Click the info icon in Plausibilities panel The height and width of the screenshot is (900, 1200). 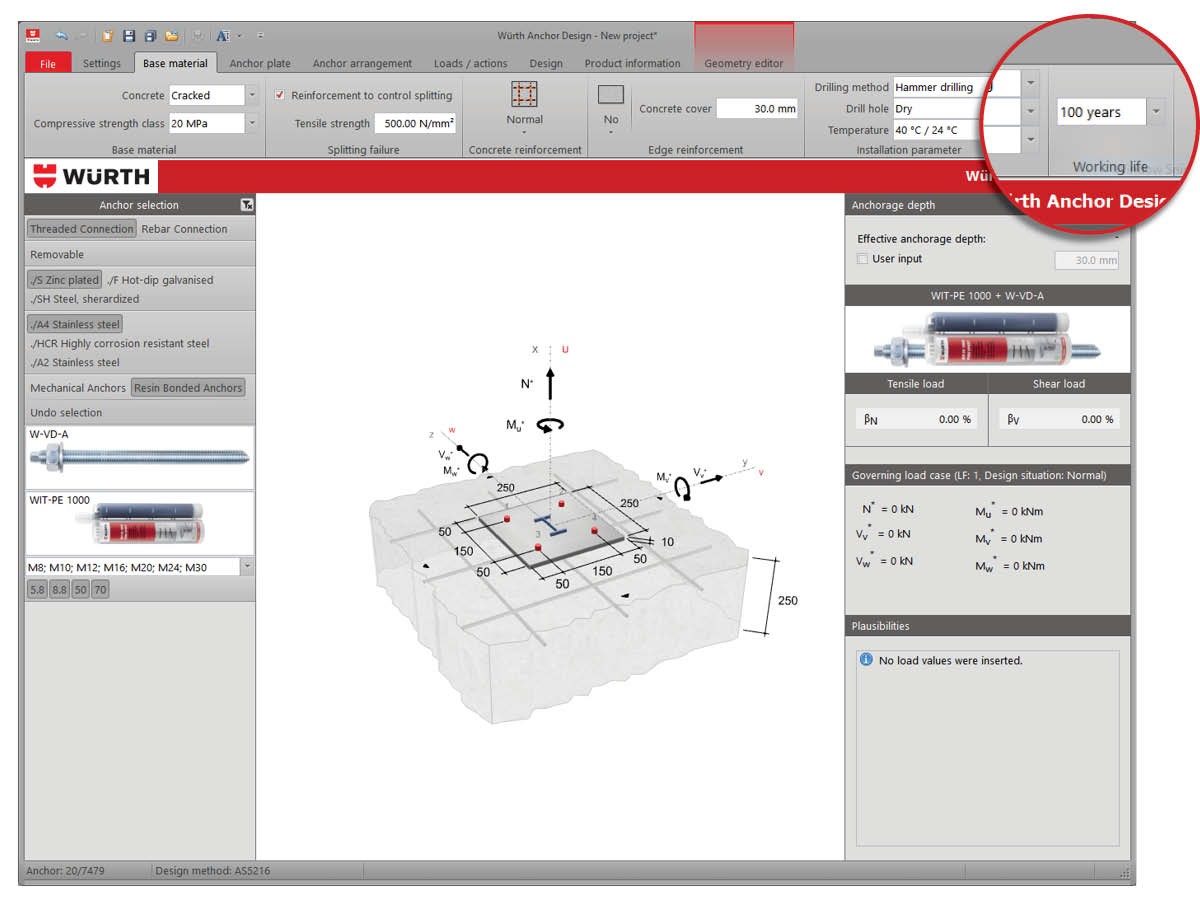866,660
